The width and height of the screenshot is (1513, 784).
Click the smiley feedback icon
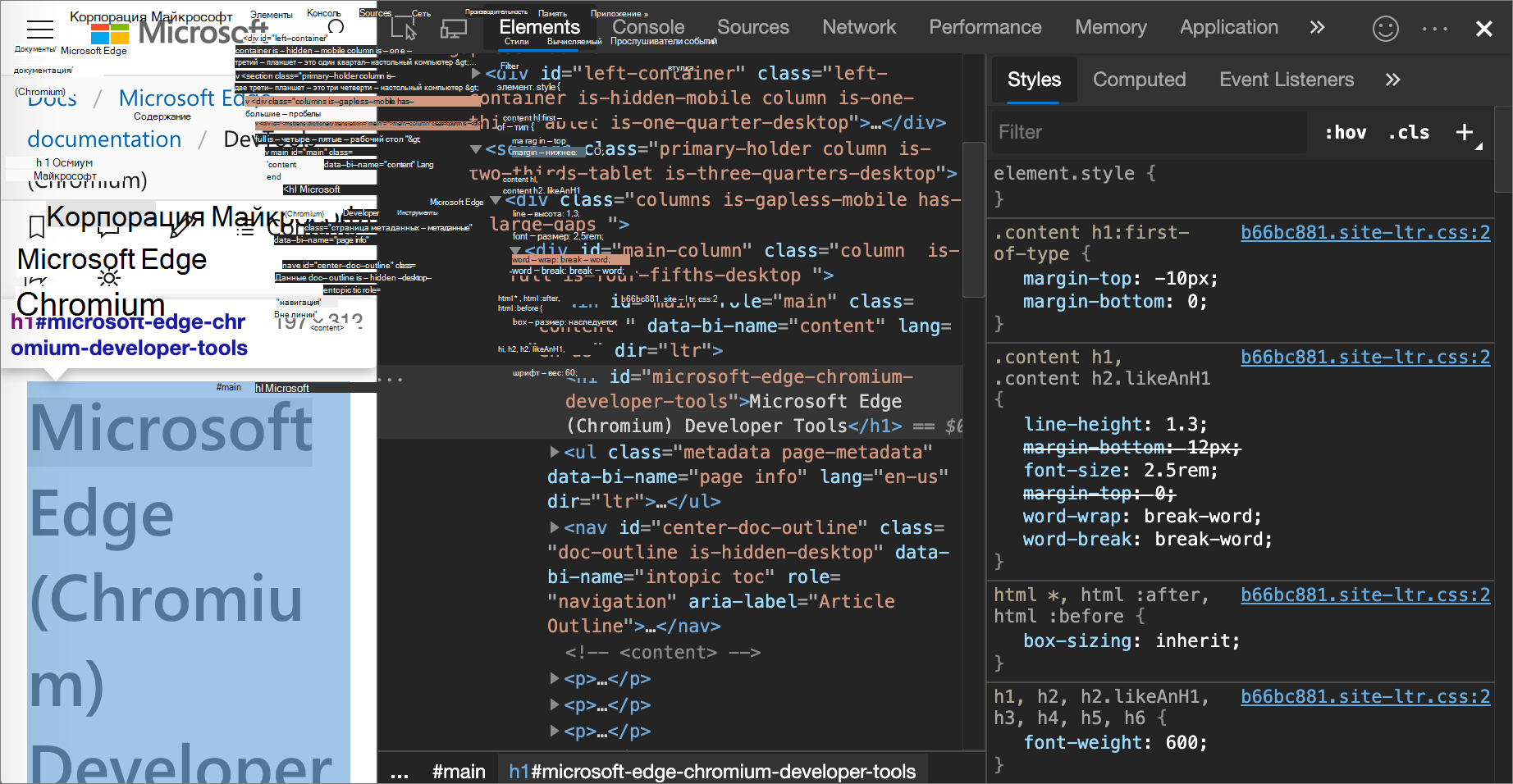coord(1386,29)
